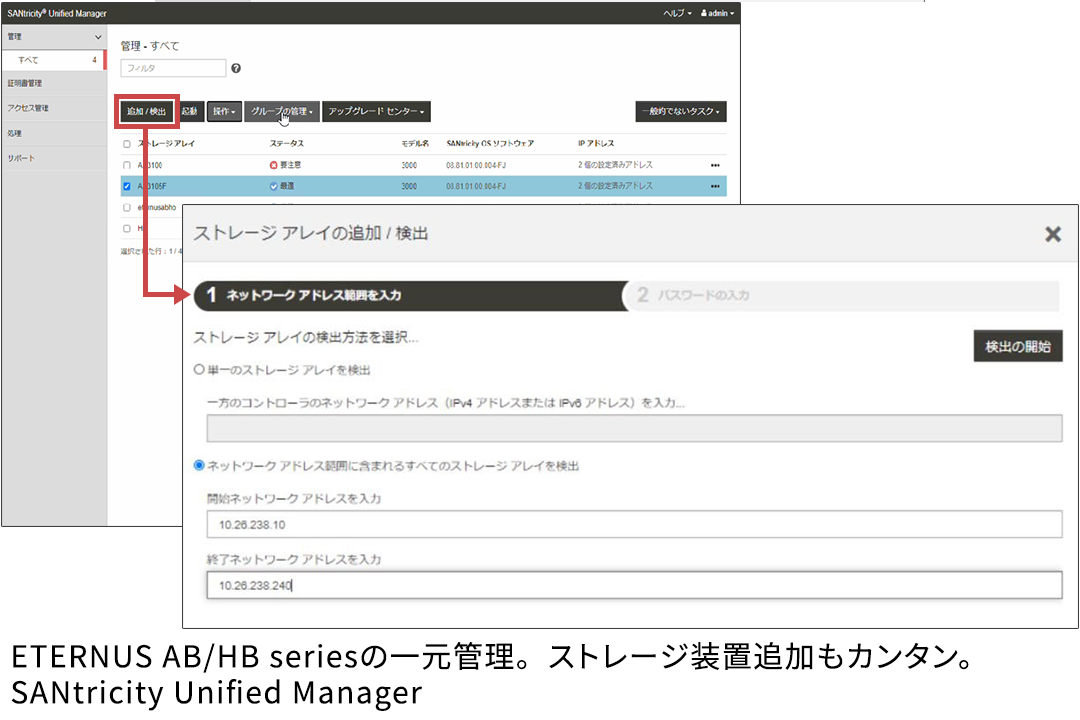The height and width of the screenshot is (720, 1080).
Task: Click the 終了ネットワーク アドレス field with 10.26.238.240
Action: tap(634, 585)
